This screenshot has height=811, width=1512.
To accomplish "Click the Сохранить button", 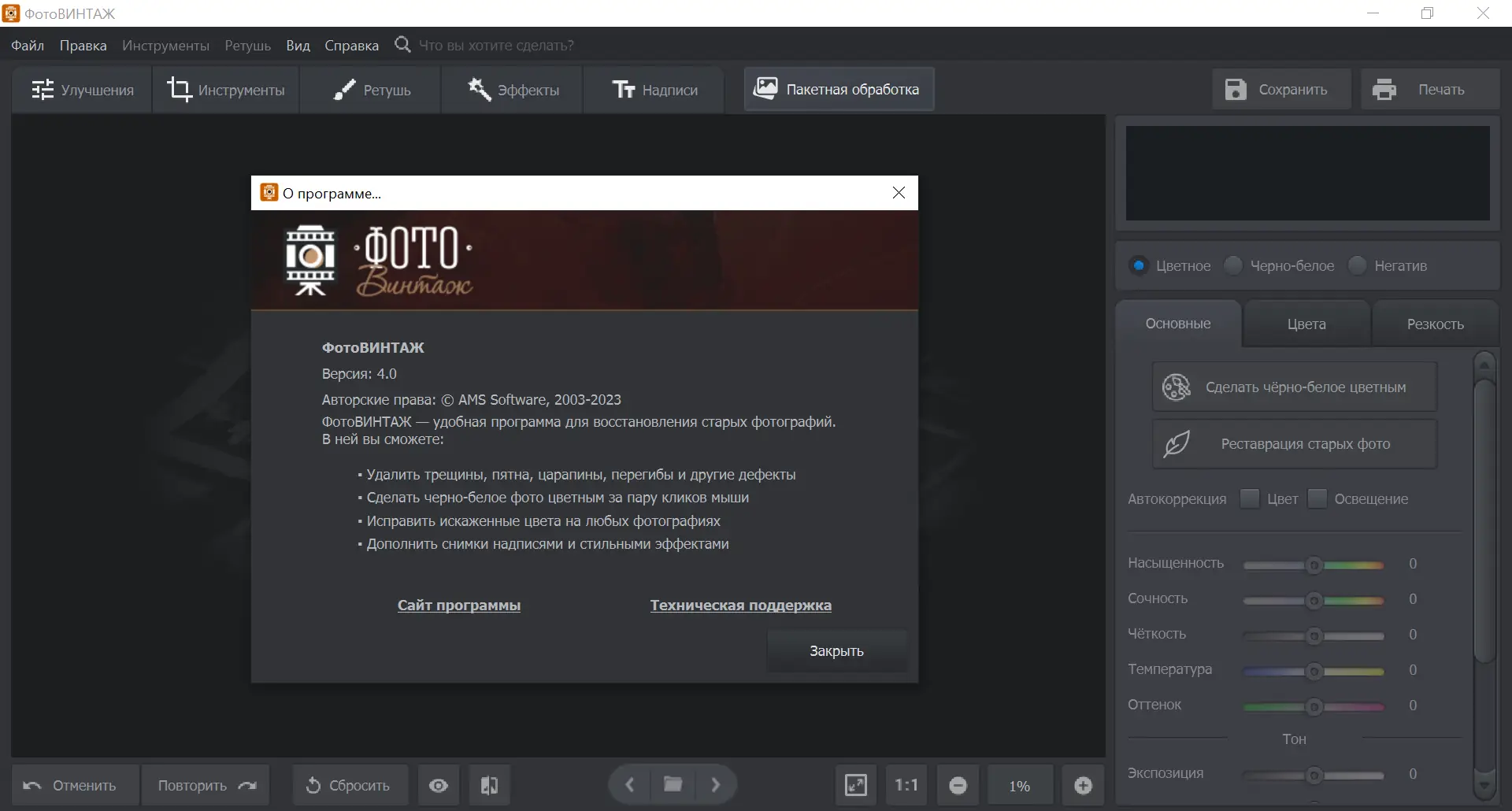I will [1281, 89].
